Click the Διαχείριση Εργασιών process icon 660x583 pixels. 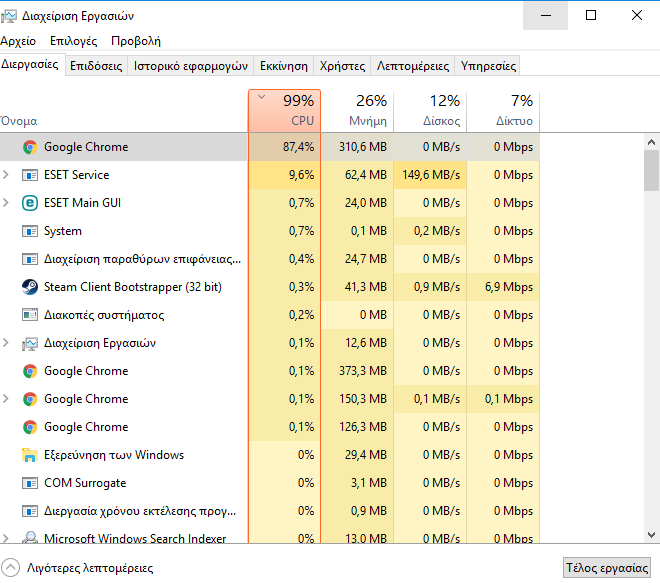click(30, 343)
